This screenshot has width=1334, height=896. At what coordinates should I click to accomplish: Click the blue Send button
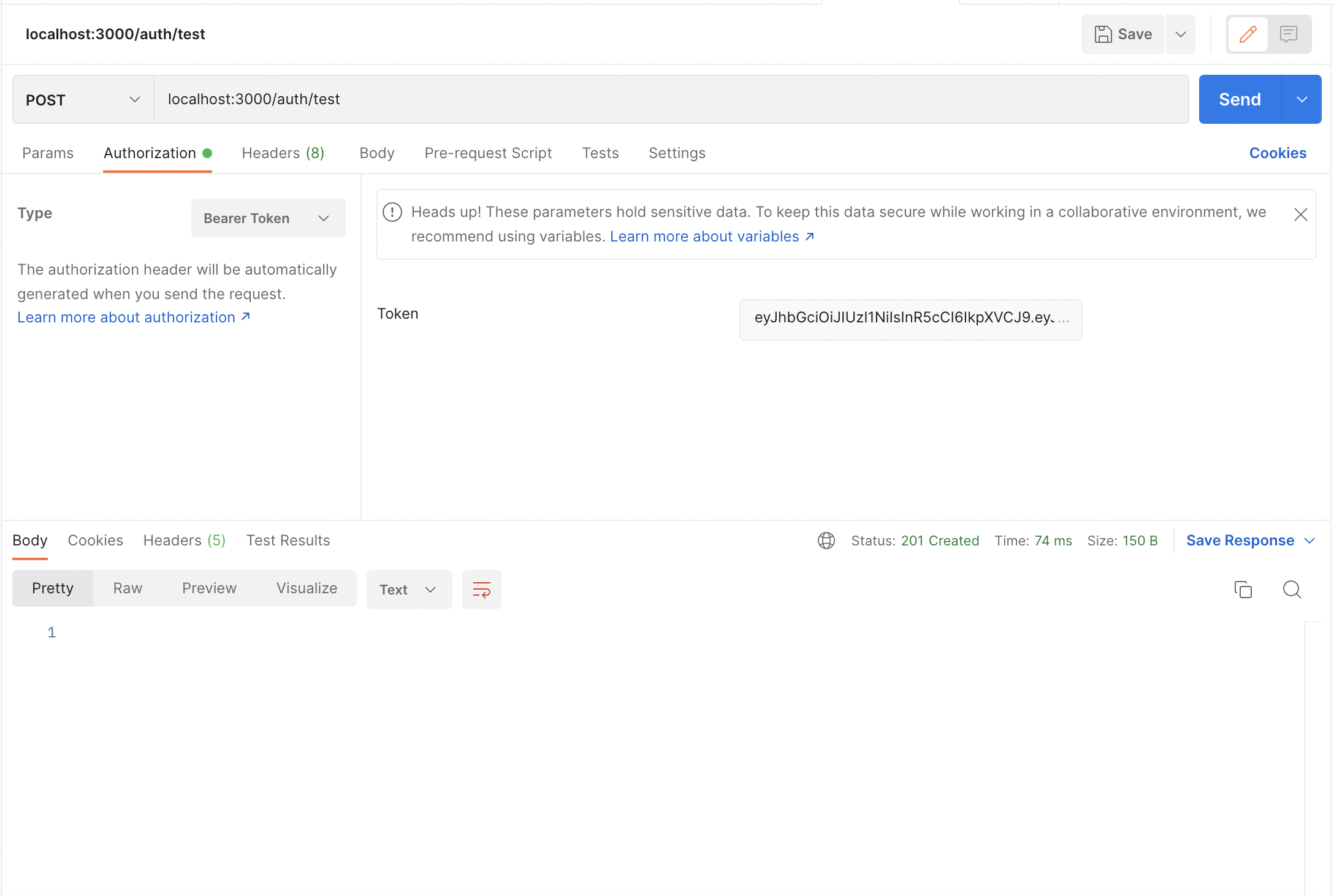[x=1240, y=100]
